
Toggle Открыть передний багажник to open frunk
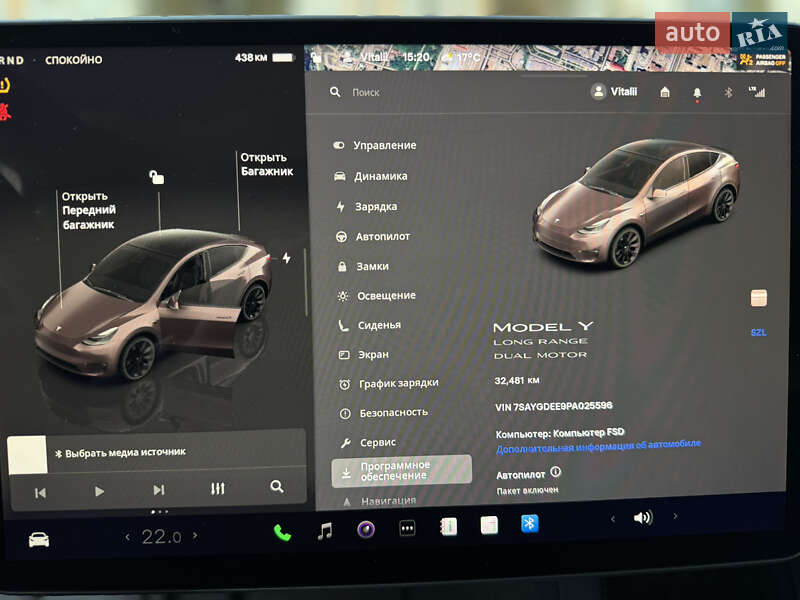point(87,211)
